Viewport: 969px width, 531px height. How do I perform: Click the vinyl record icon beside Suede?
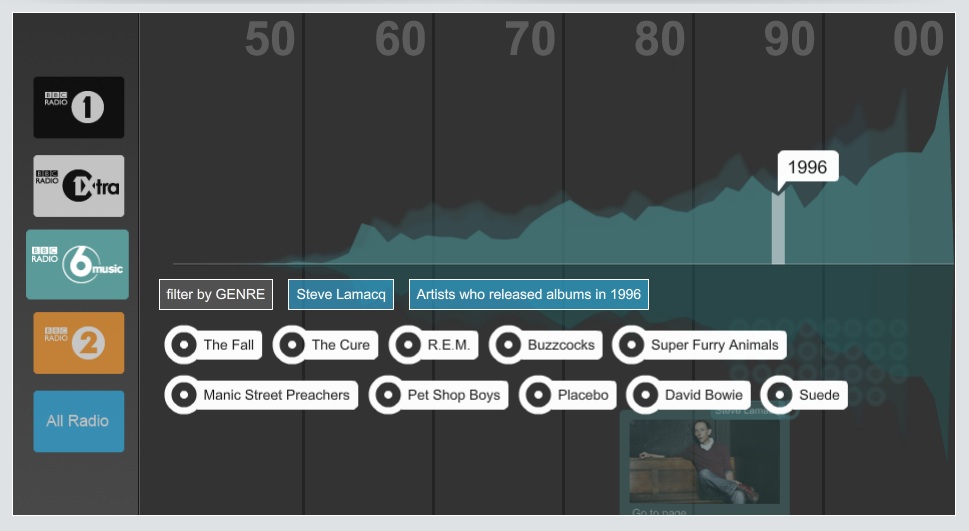point(779,395)
